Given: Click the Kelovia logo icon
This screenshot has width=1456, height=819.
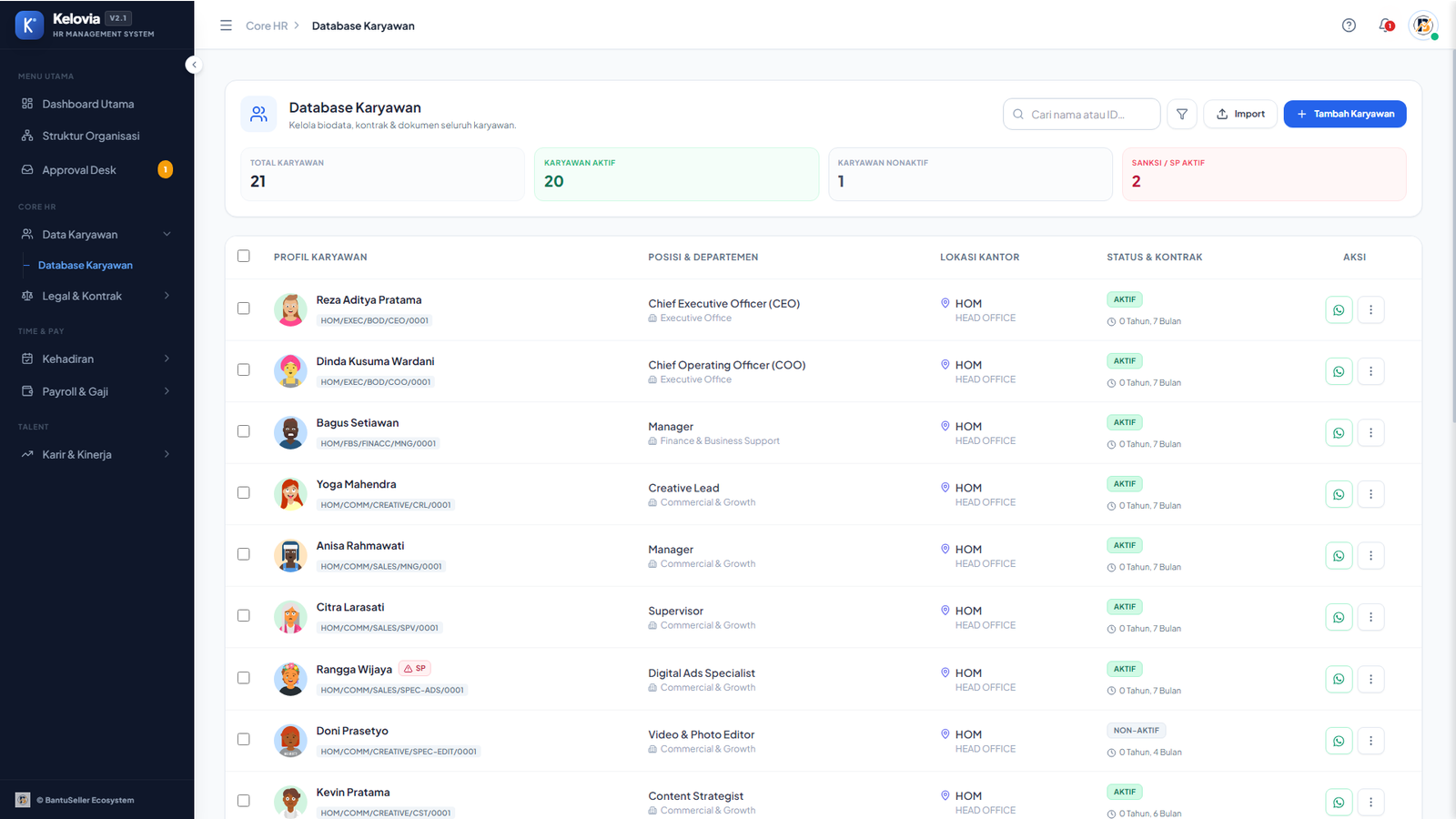Looking at the screenshot, I should (29, 25).
